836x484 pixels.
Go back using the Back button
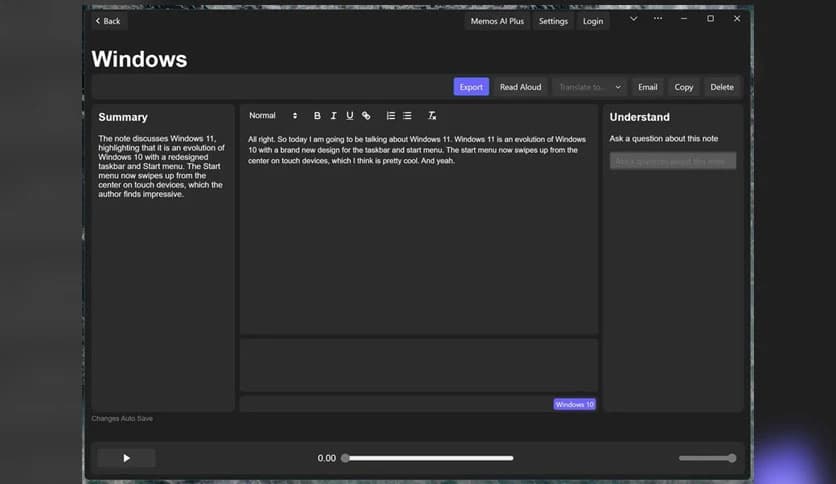tap(107, 21)
